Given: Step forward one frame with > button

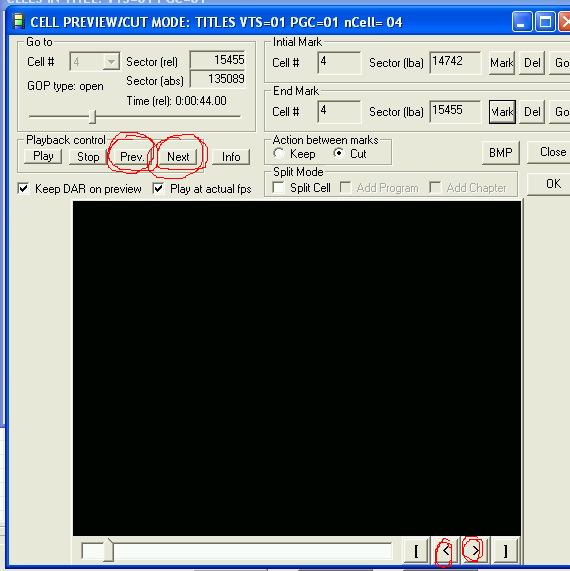Looking at the screenshot, I should click(x=475, y=550).
